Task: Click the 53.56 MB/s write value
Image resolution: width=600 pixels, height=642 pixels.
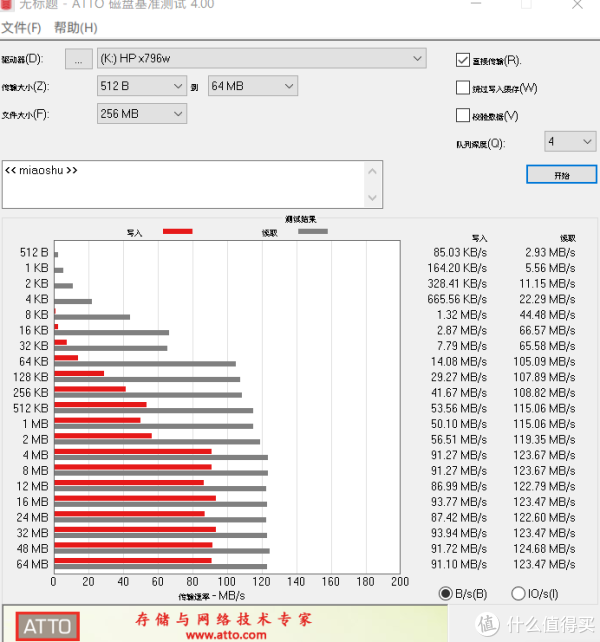Action: point(459,409)
